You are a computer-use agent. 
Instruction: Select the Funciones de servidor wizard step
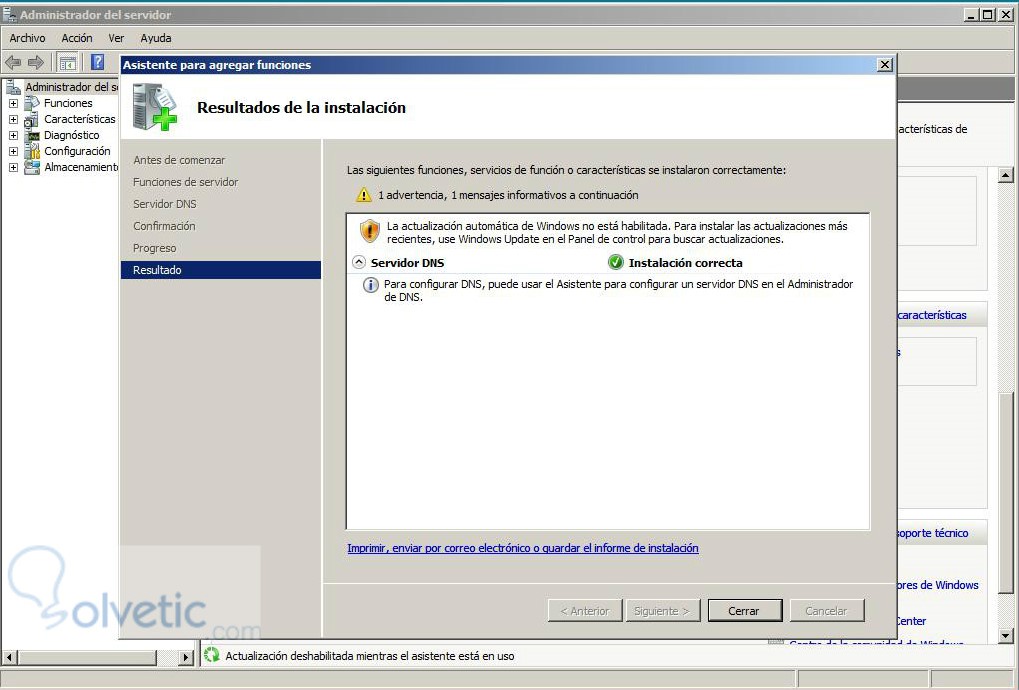tap(185, 182)
